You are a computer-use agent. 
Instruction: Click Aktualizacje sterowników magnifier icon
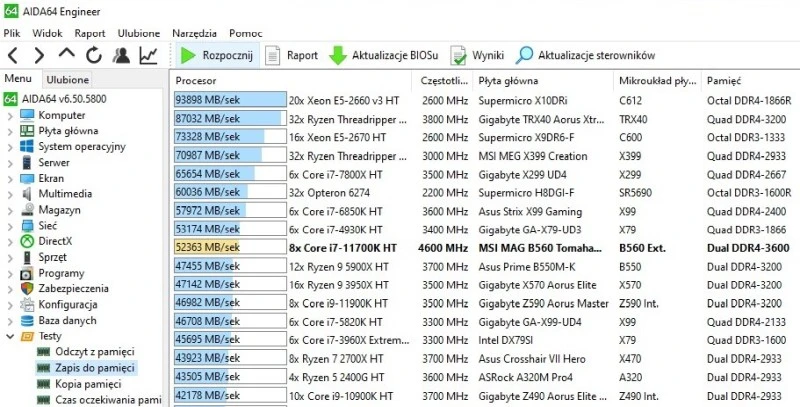524,56
